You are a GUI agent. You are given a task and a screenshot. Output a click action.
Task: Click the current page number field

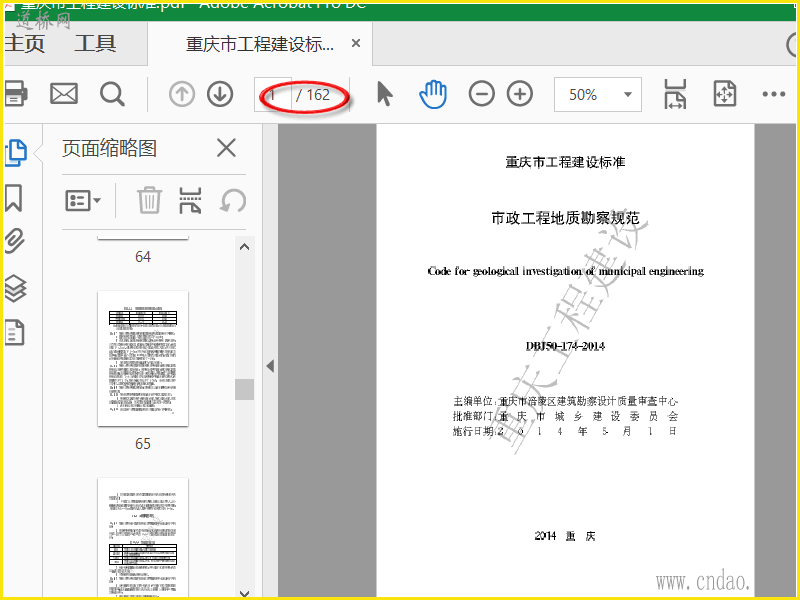pos(273,94)
